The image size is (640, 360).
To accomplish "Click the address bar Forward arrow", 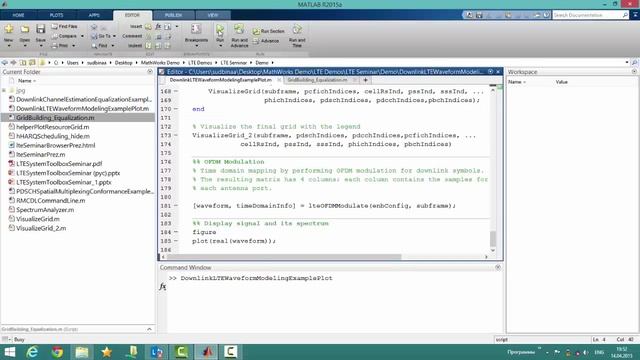I will click(x=13, y=62).
